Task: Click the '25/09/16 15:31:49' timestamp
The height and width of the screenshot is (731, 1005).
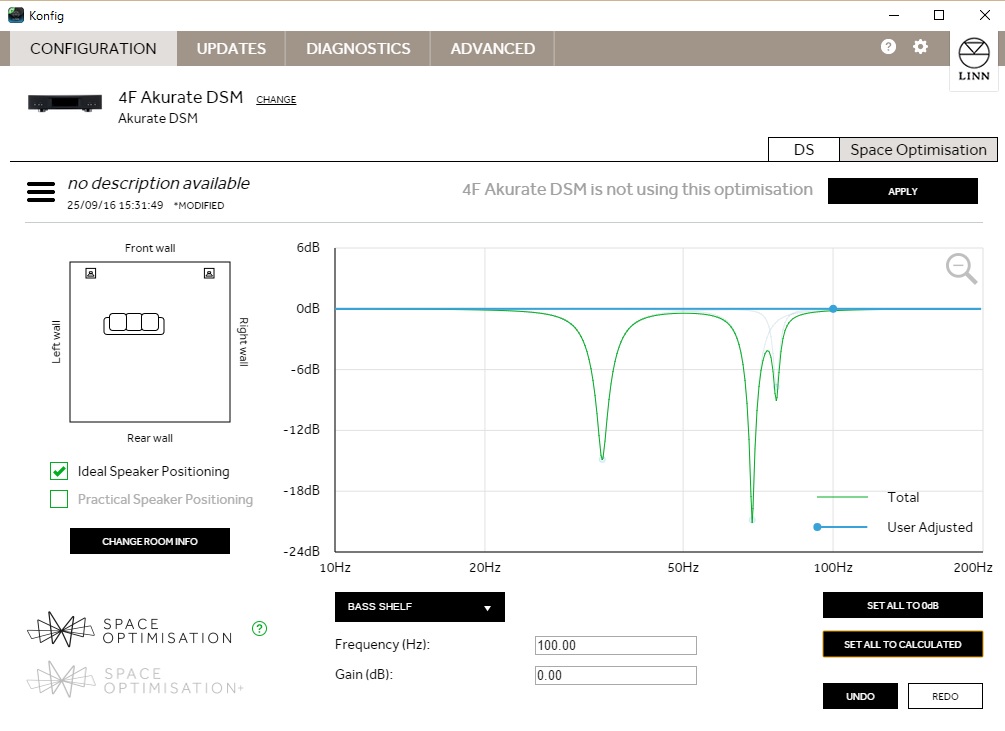Action: tap(115, 205)
